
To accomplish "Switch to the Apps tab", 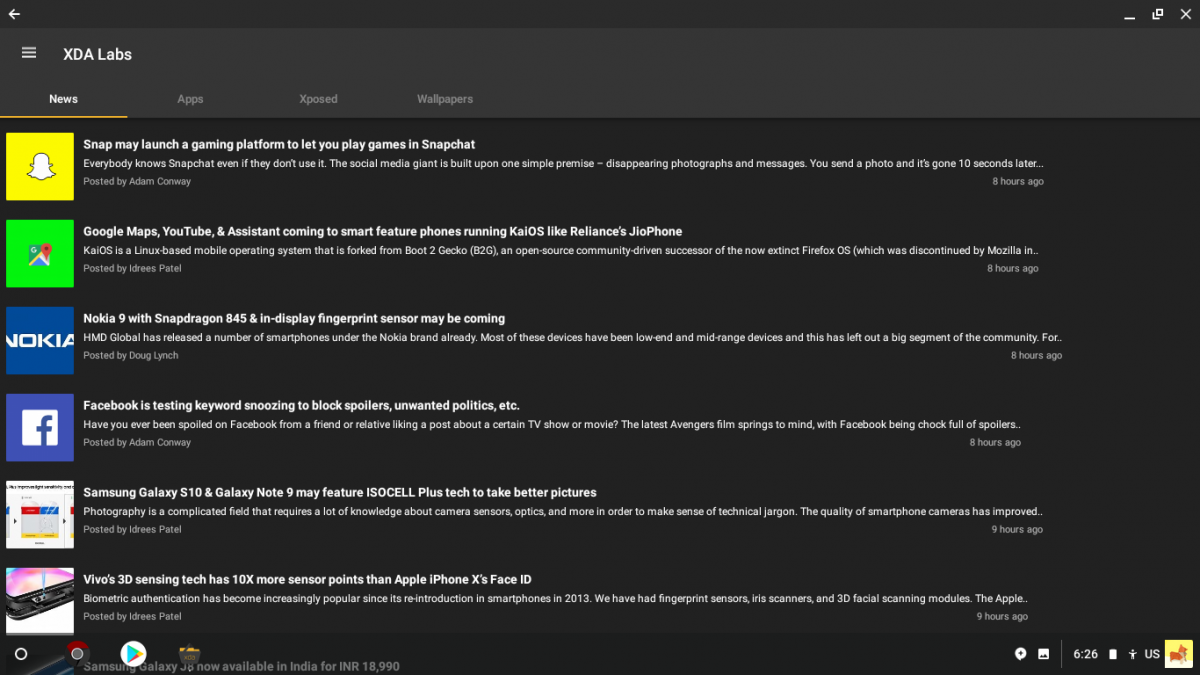I will coord(190,99).
